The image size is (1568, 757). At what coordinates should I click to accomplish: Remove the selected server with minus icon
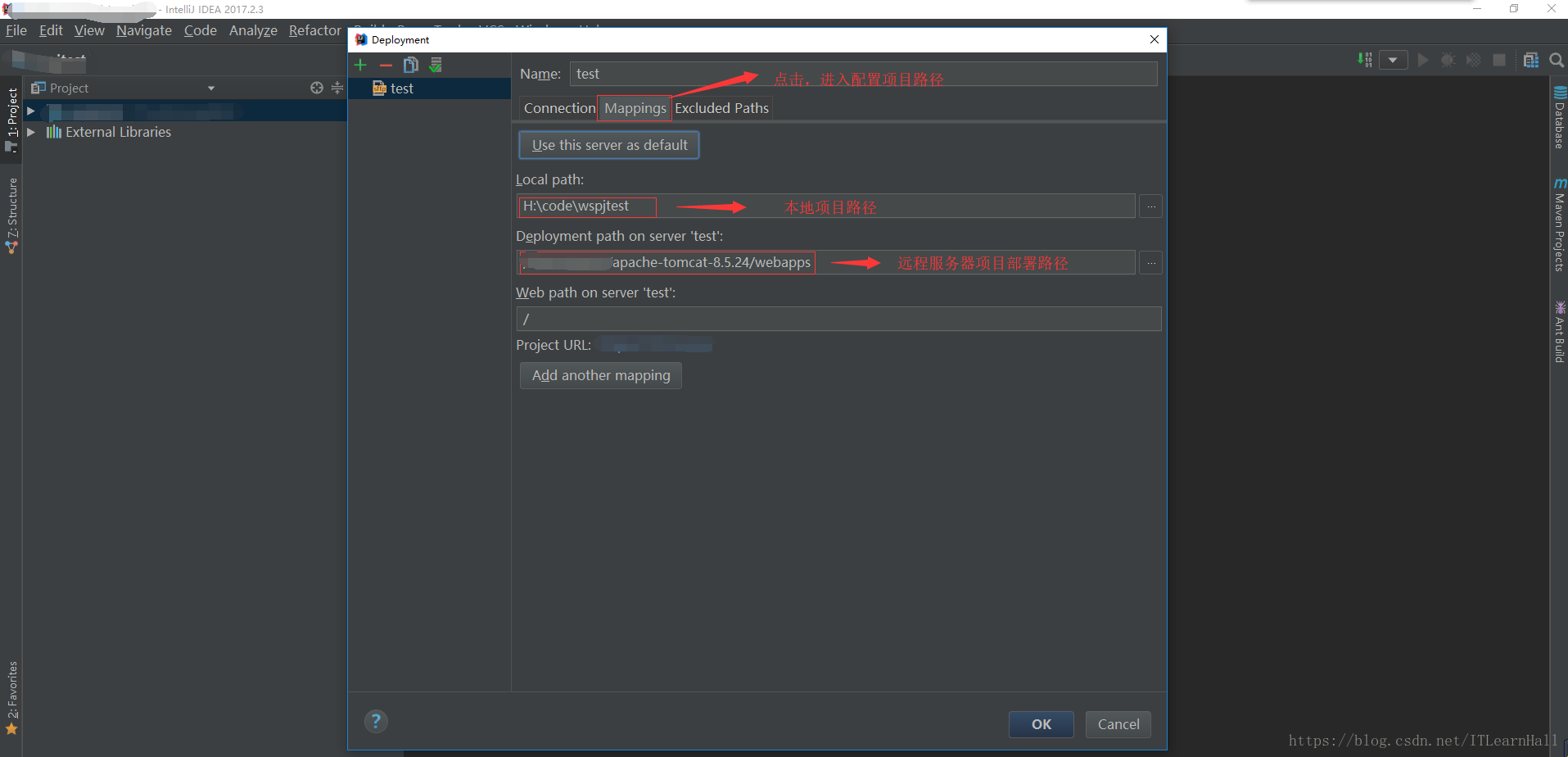(x=386, y=65)
